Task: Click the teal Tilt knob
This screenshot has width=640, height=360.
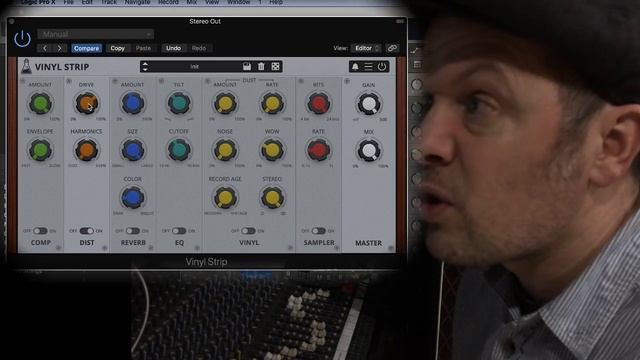Action: click(179, 103)
